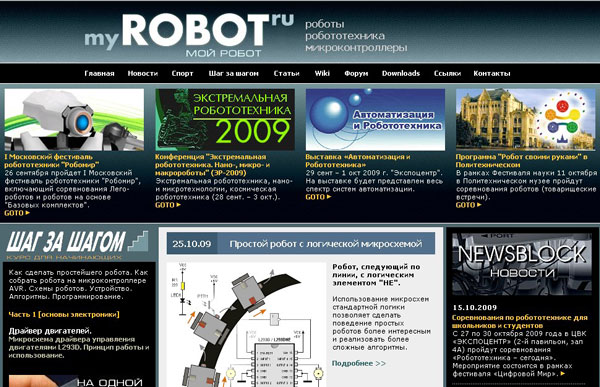Go to the Спорт section

click(183, 73)
